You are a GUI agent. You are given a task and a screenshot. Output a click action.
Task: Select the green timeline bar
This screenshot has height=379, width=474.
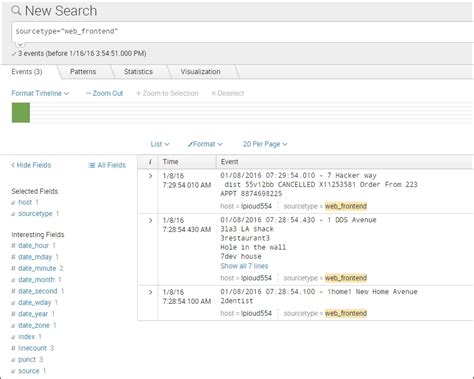pyautogui.click(x=21, y=113)
